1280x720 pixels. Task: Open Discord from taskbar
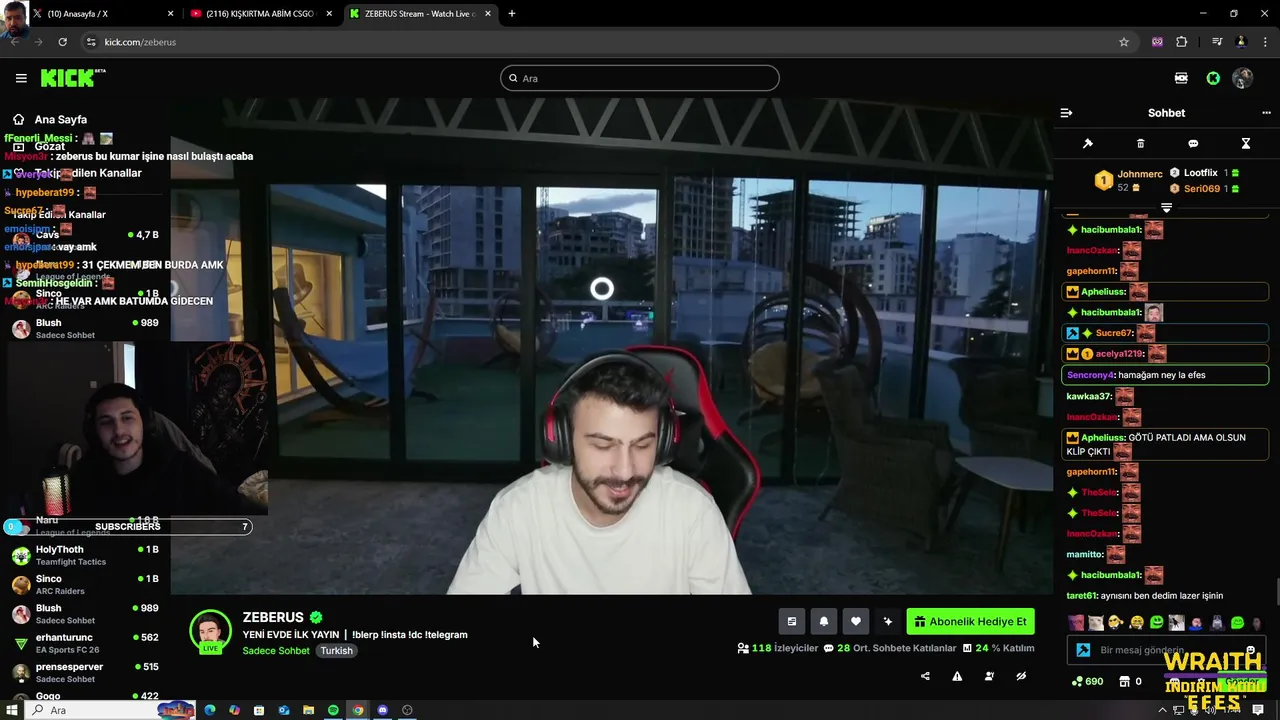[382, 710]
